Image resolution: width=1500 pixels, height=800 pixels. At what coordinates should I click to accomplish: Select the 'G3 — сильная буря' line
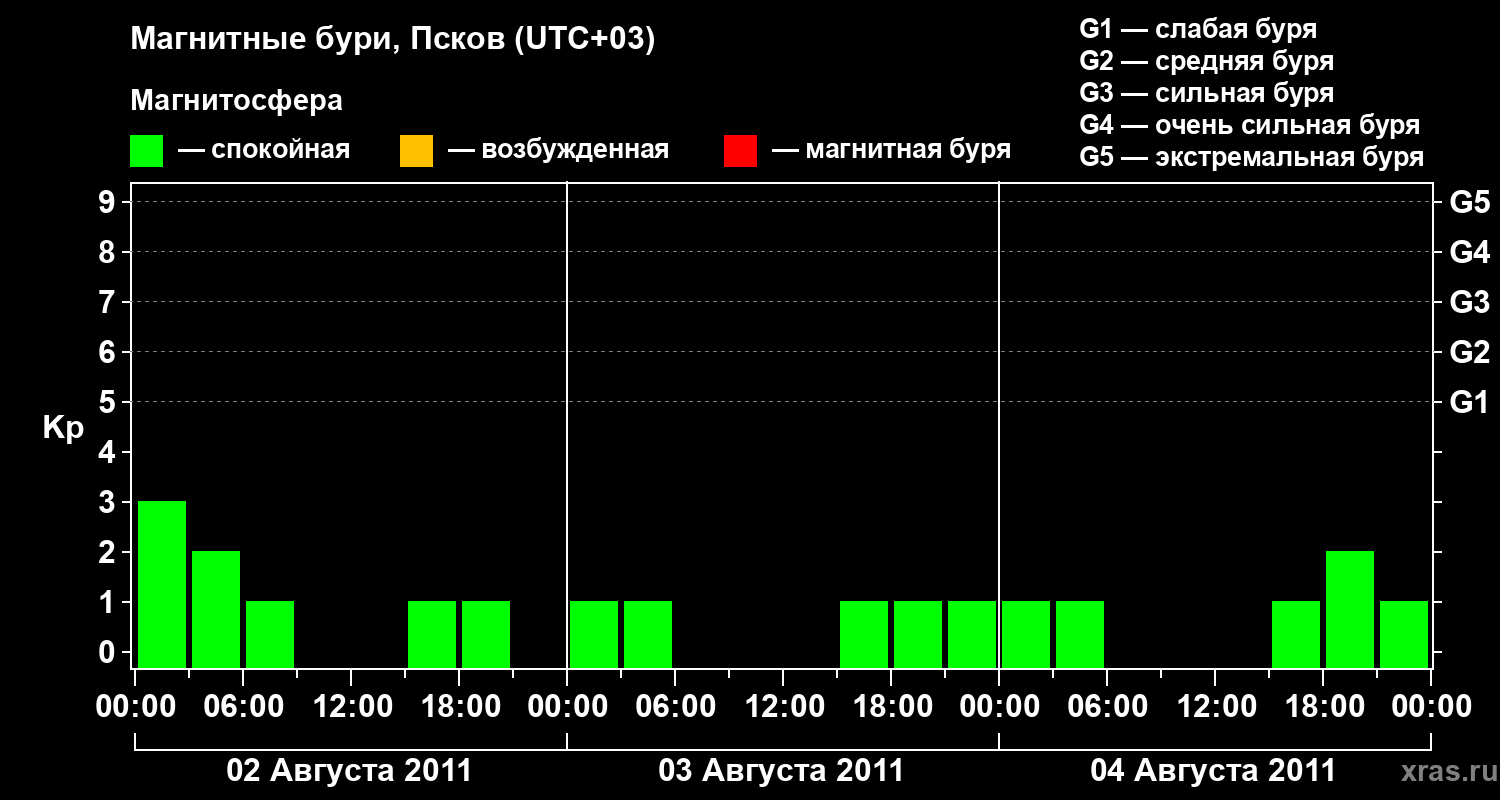coord(1207,93)
